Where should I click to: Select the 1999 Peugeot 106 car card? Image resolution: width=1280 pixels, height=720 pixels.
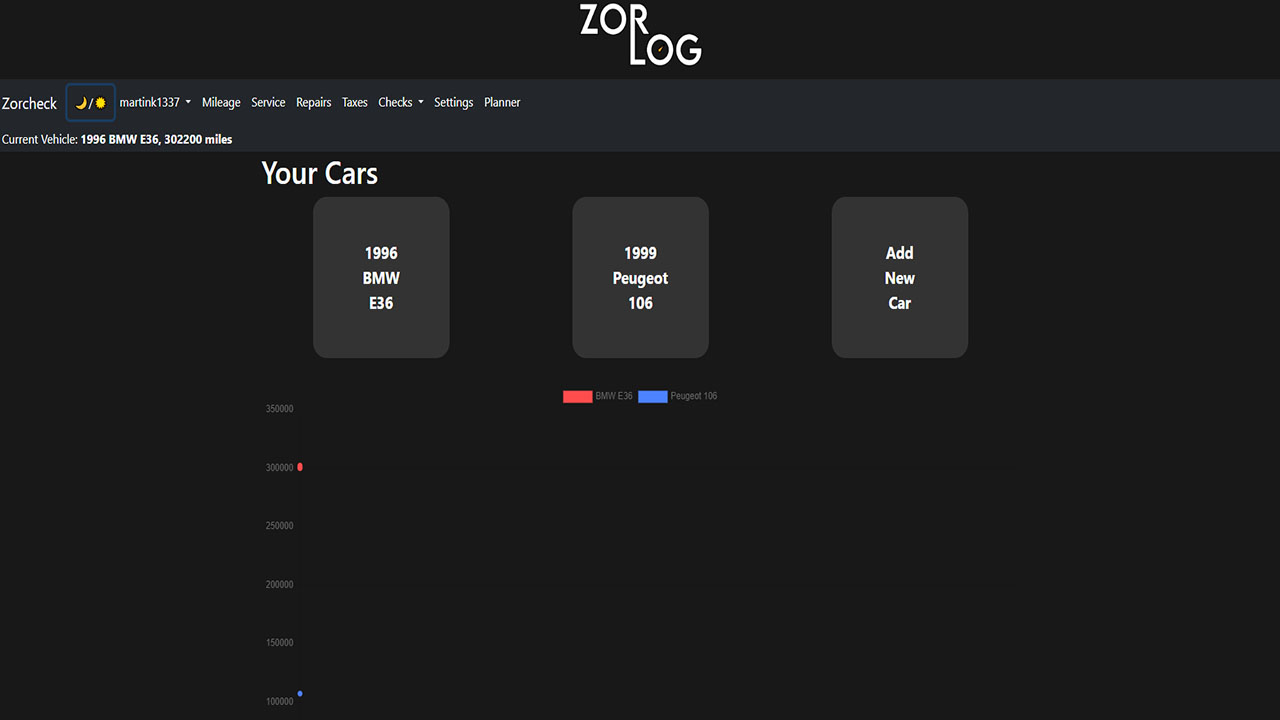[x=640, y=277]
